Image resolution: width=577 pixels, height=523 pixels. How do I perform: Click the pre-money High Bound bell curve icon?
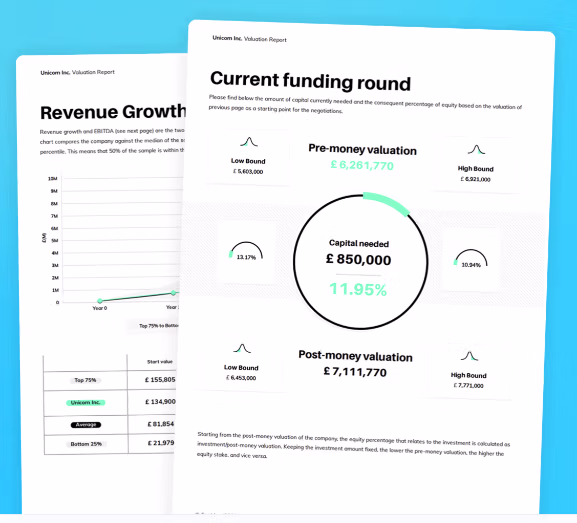(x=477, y=149)
